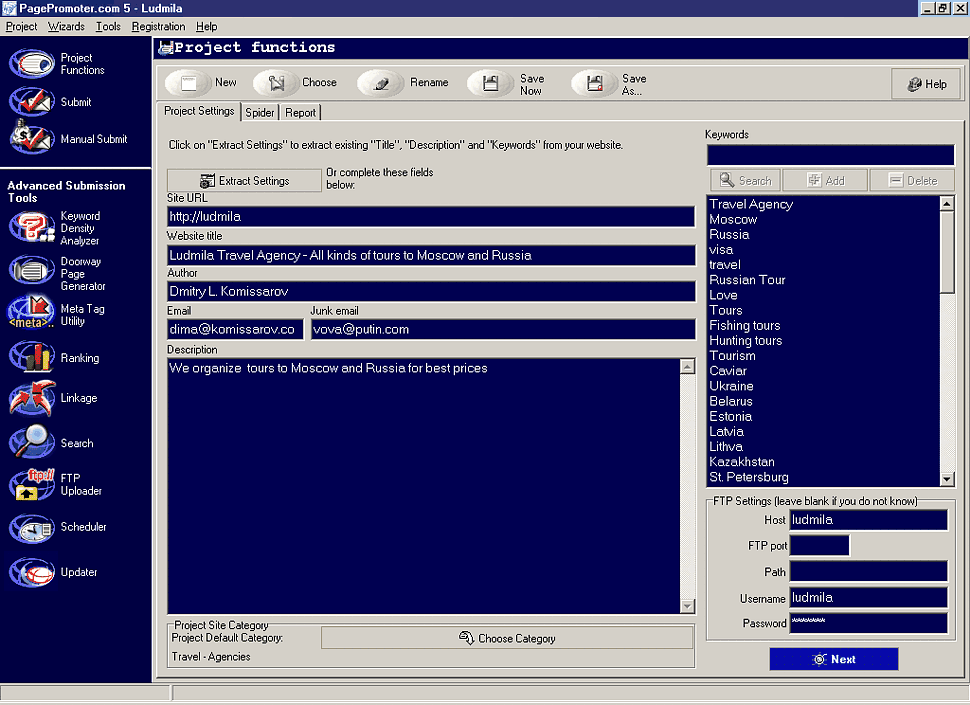Open the Tools menu
This screenshot has height=705, width=970.
pyautogui.click(x=108, y=27)
